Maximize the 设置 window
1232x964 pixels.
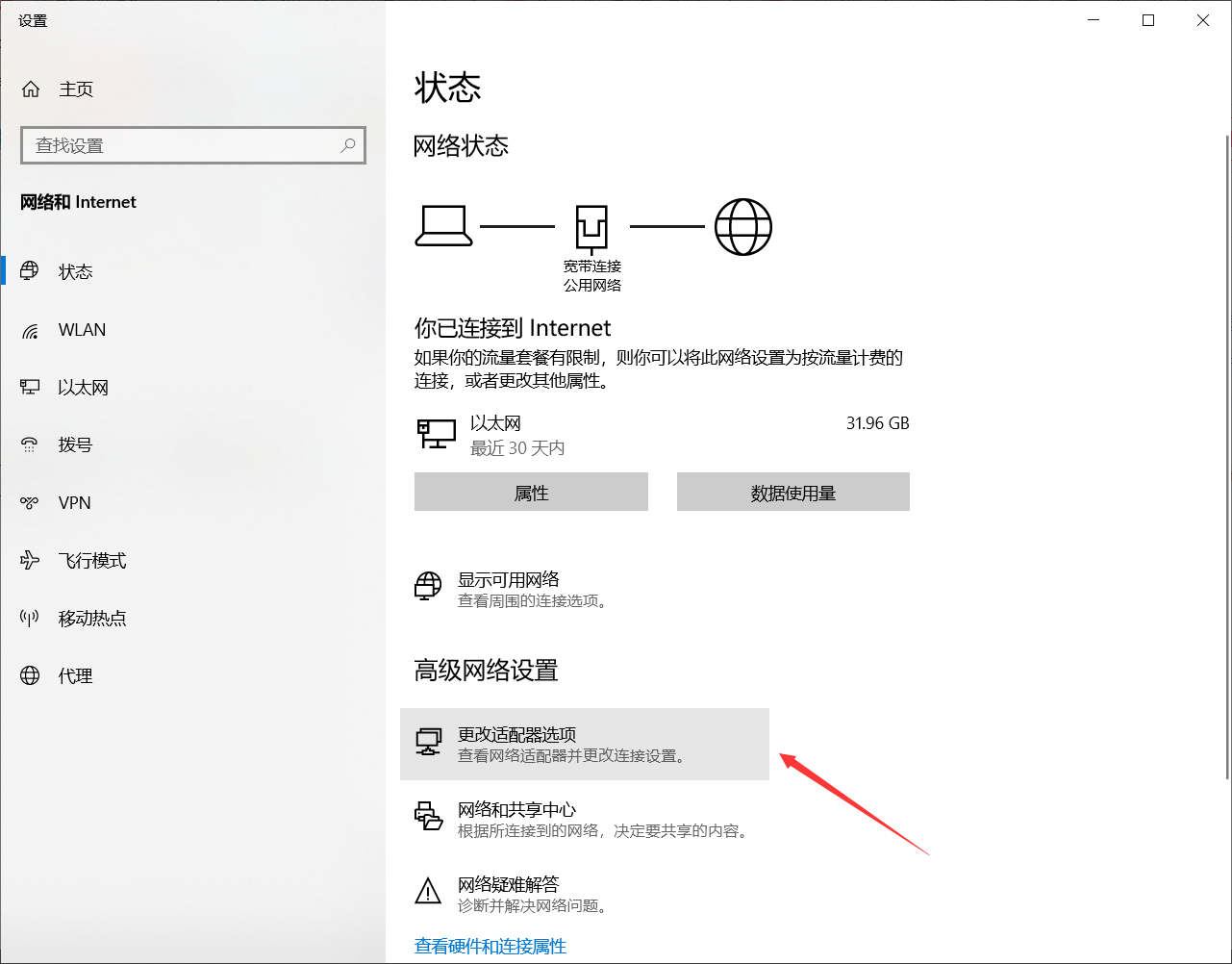click(x=1148, y=20)
